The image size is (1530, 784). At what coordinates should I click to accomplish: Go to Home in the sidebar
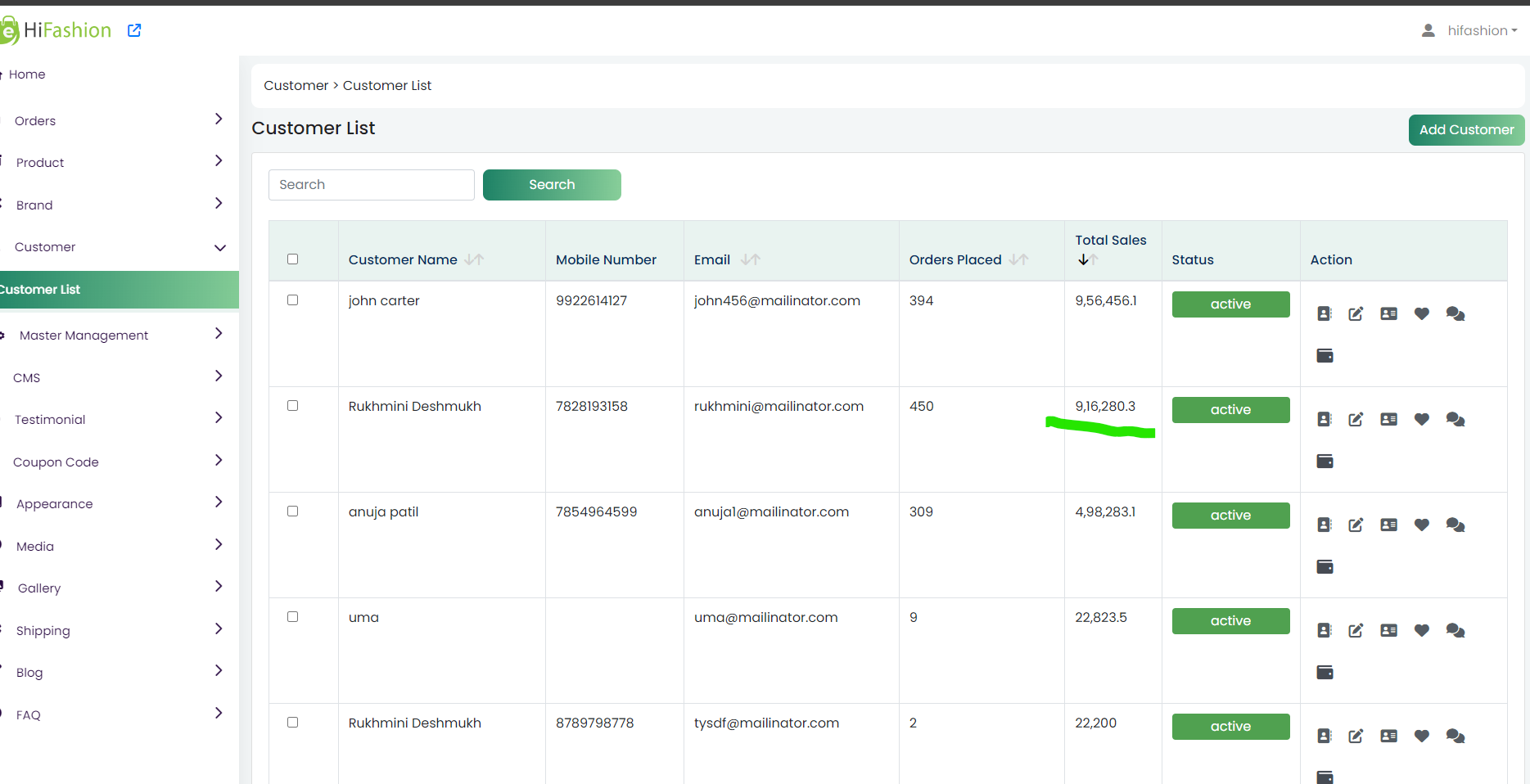(x=27, y=74)
